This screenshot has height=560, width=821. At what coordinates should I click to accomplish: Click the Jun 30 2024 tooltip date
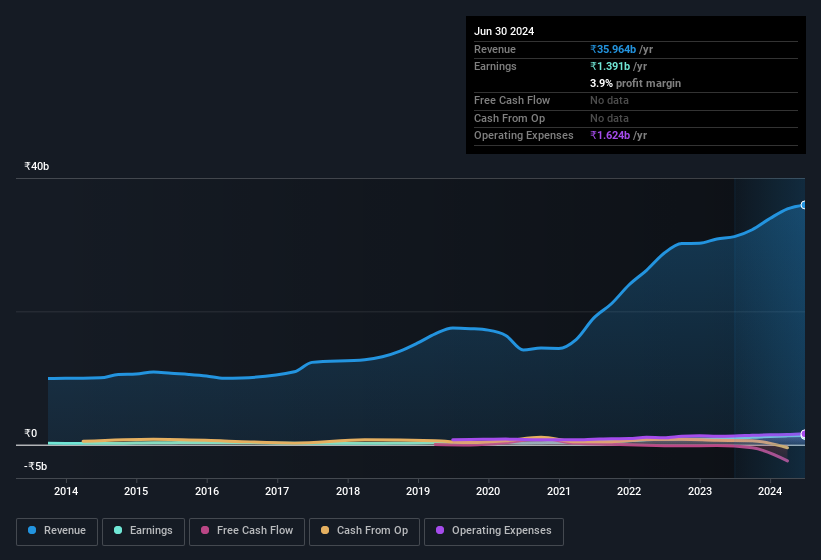tap(504, 31)
